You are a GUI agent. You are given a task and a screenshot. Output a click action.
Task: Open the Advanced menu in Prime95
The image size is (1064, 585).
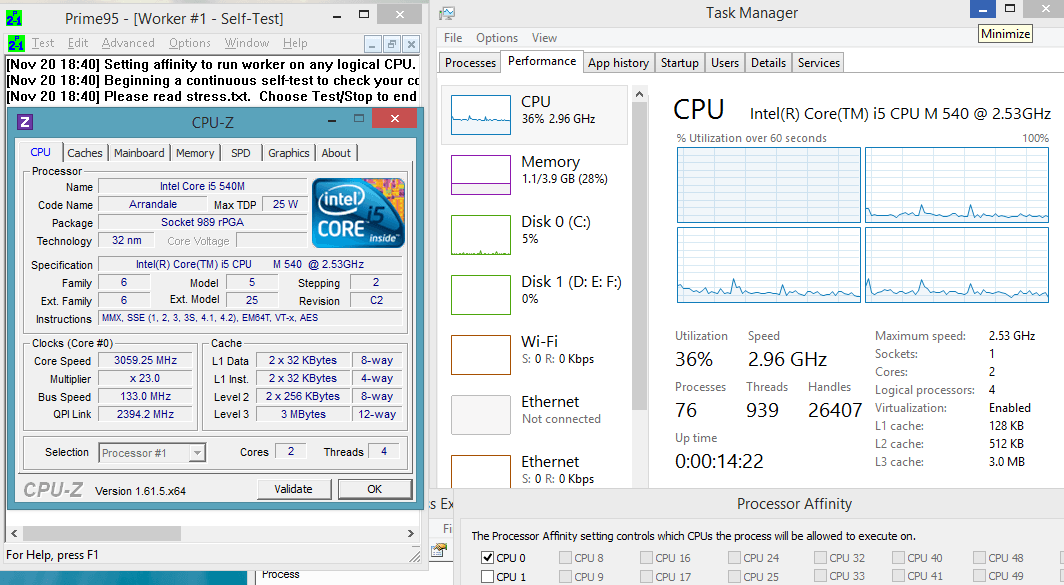click(128, 43)
